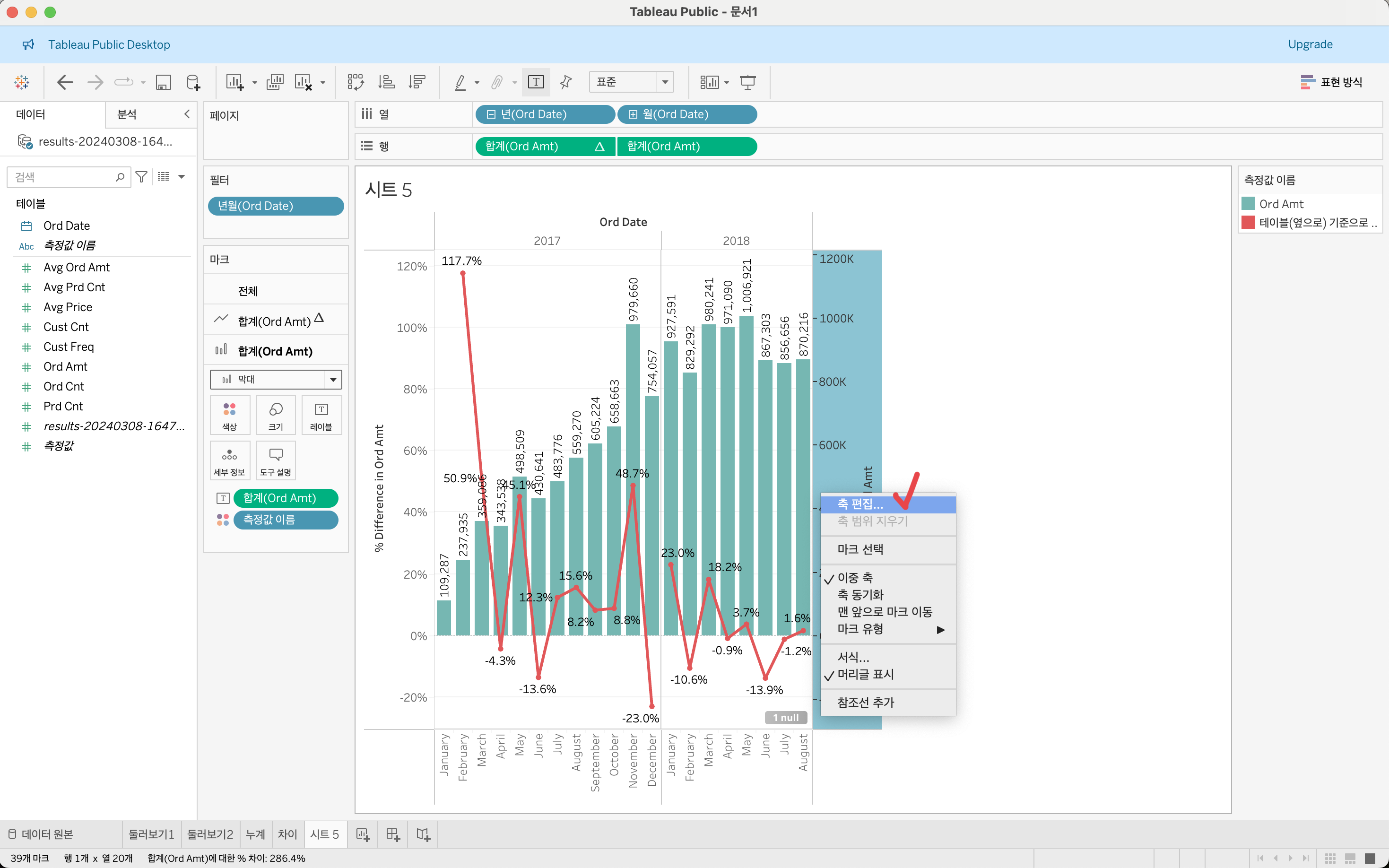
Task: Click the Ord Amt teal legend swatch
Action: (1248, 204)
